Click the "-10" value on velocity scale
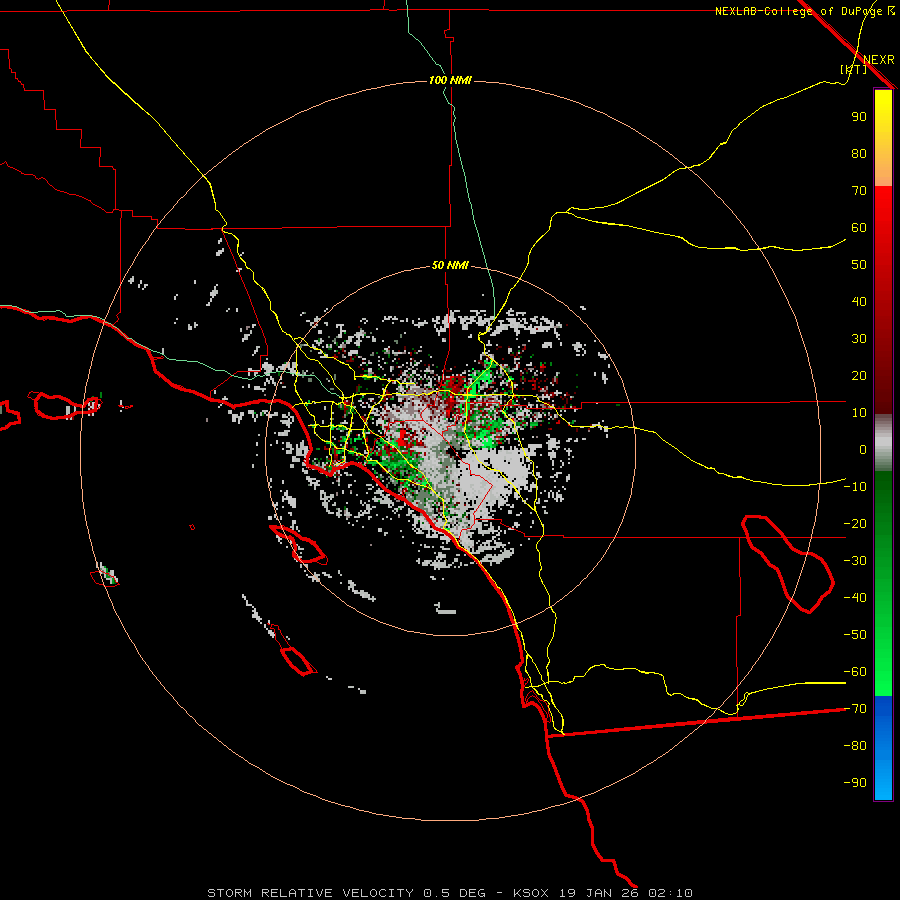The height and width of the screenshot is (900, 900). pyautogui.click(x=855, y=487)
